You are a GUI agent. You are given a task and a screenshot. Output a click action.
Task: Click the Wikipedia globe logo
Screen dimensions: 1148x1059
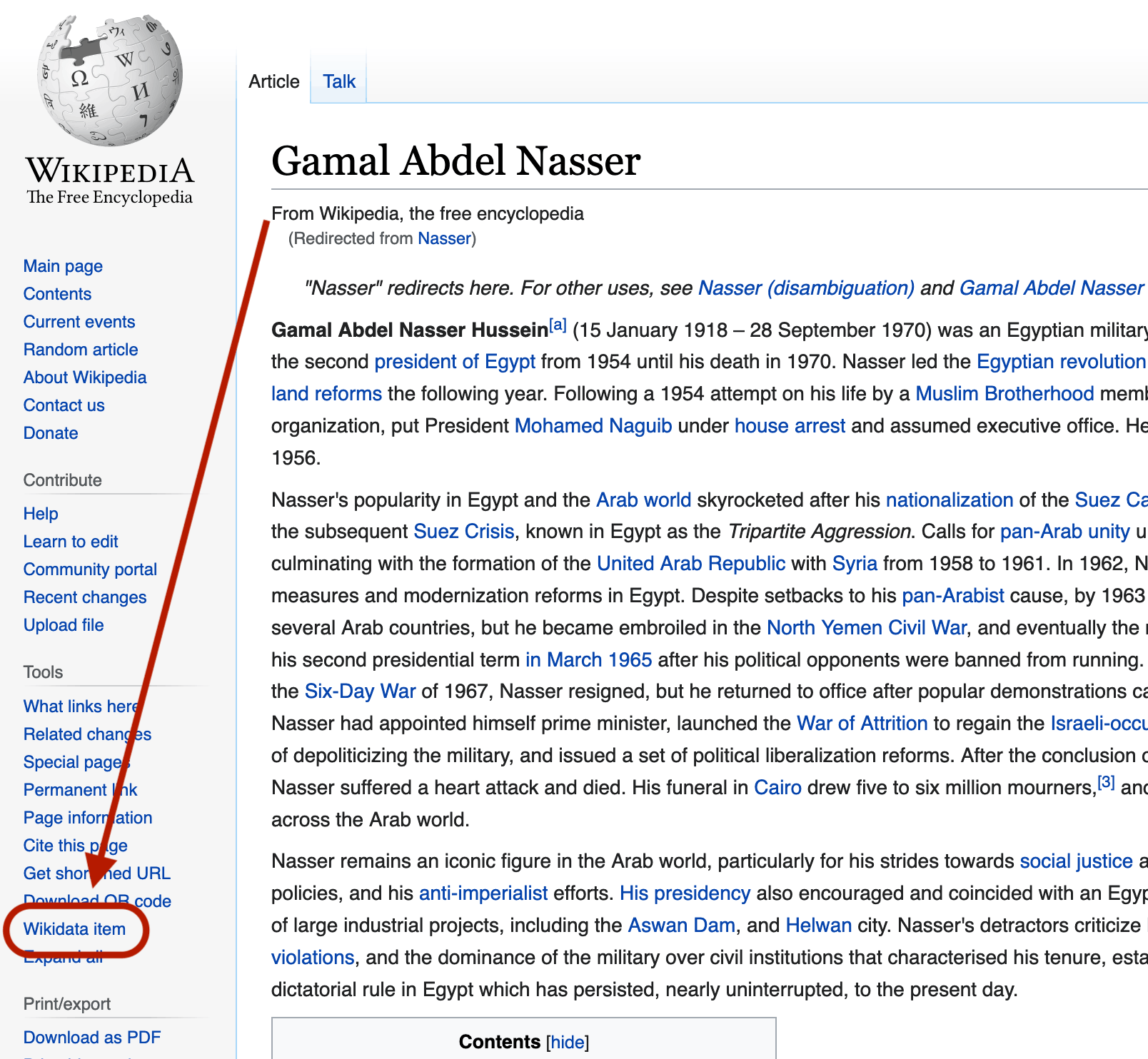pos(110,81)
